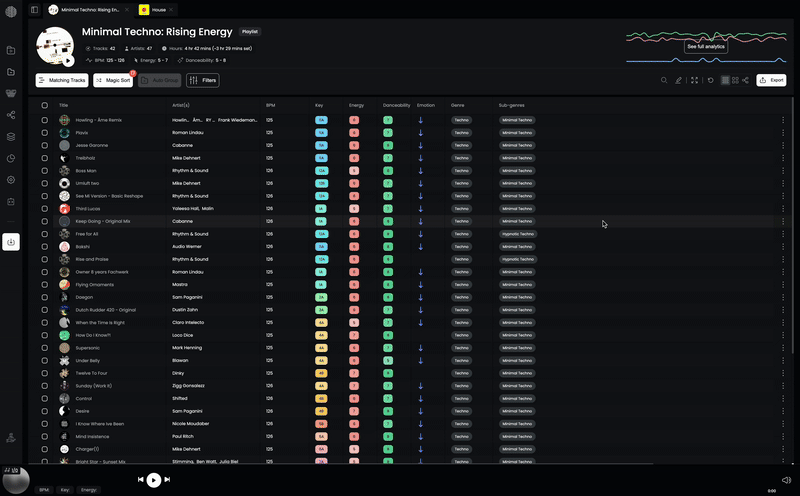
Task: Click the BPM column header
Action: click(270, 105)
